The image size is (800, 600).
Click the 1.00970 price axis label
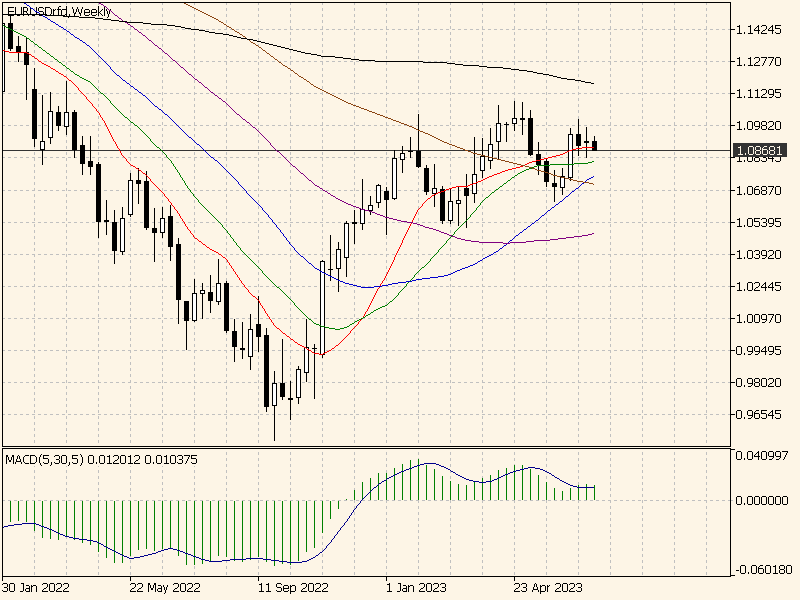759,318
